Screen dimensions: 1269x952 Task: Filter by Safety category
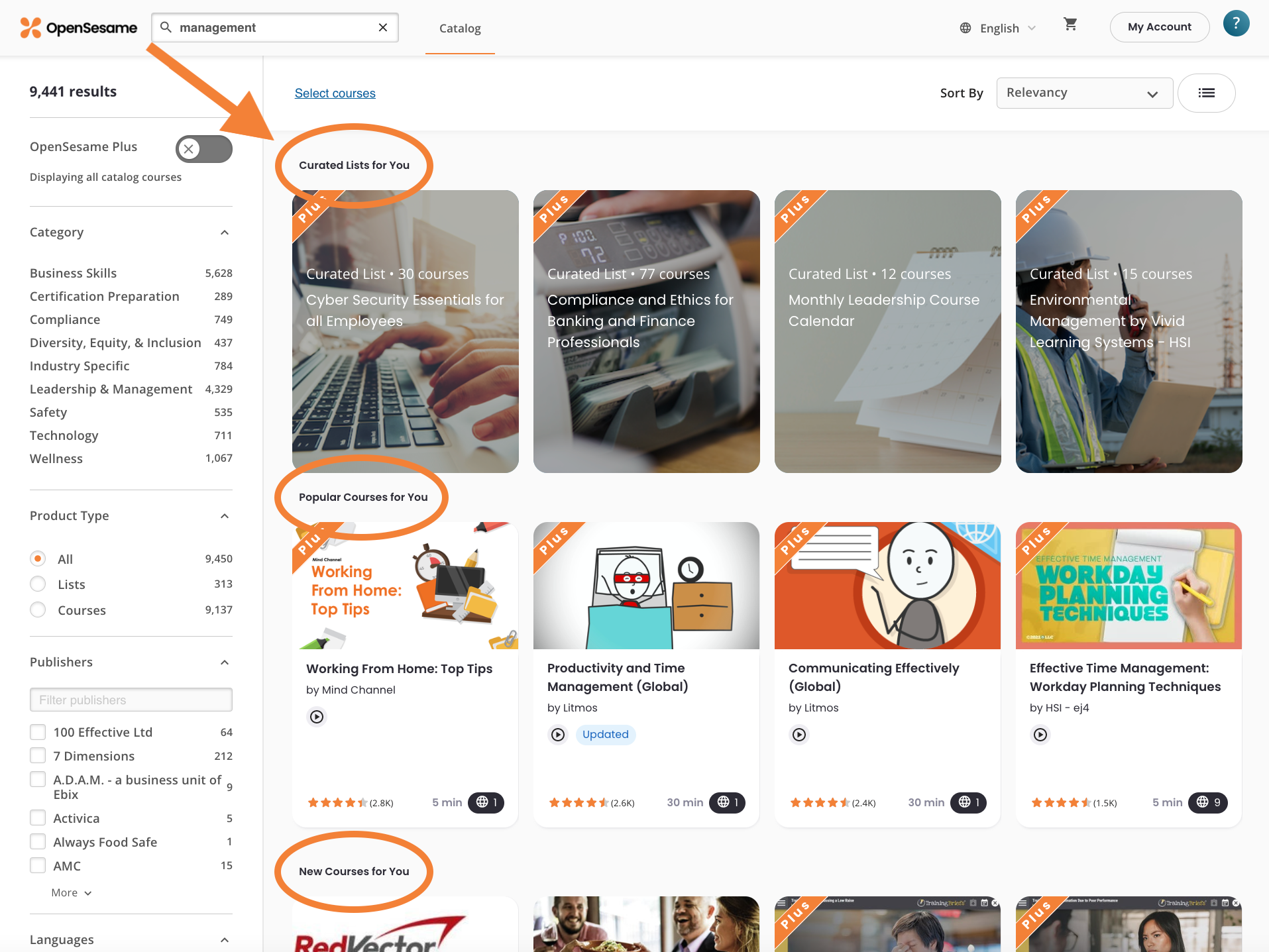(48, 412)
